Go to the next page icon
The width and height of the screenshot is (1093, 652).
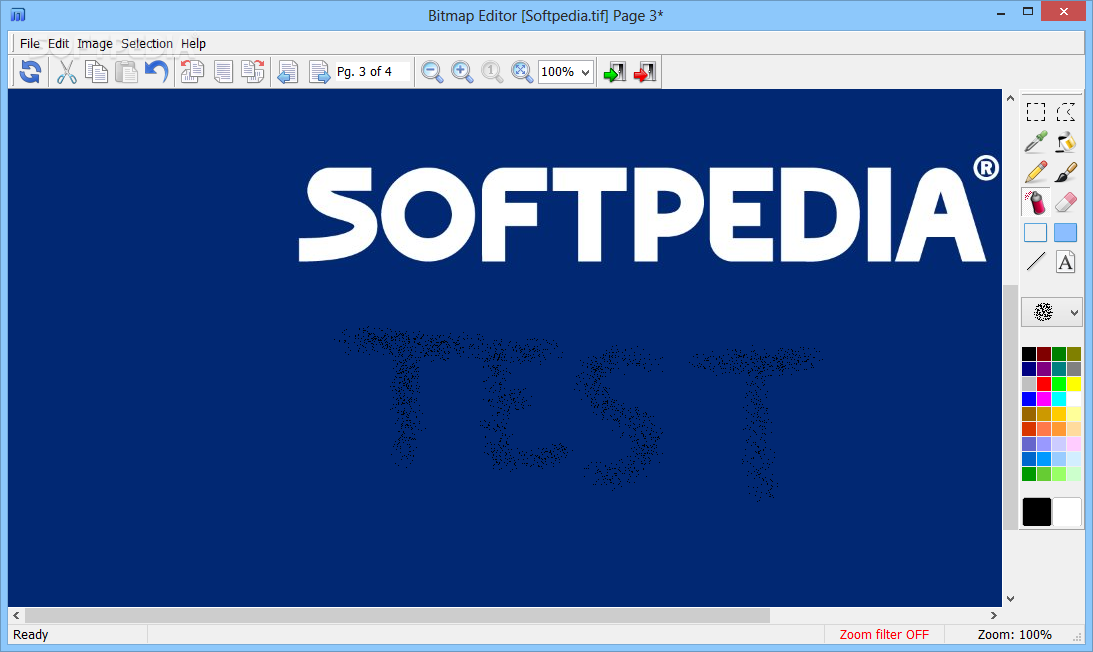pyautogui.click(x=319, y=72)
